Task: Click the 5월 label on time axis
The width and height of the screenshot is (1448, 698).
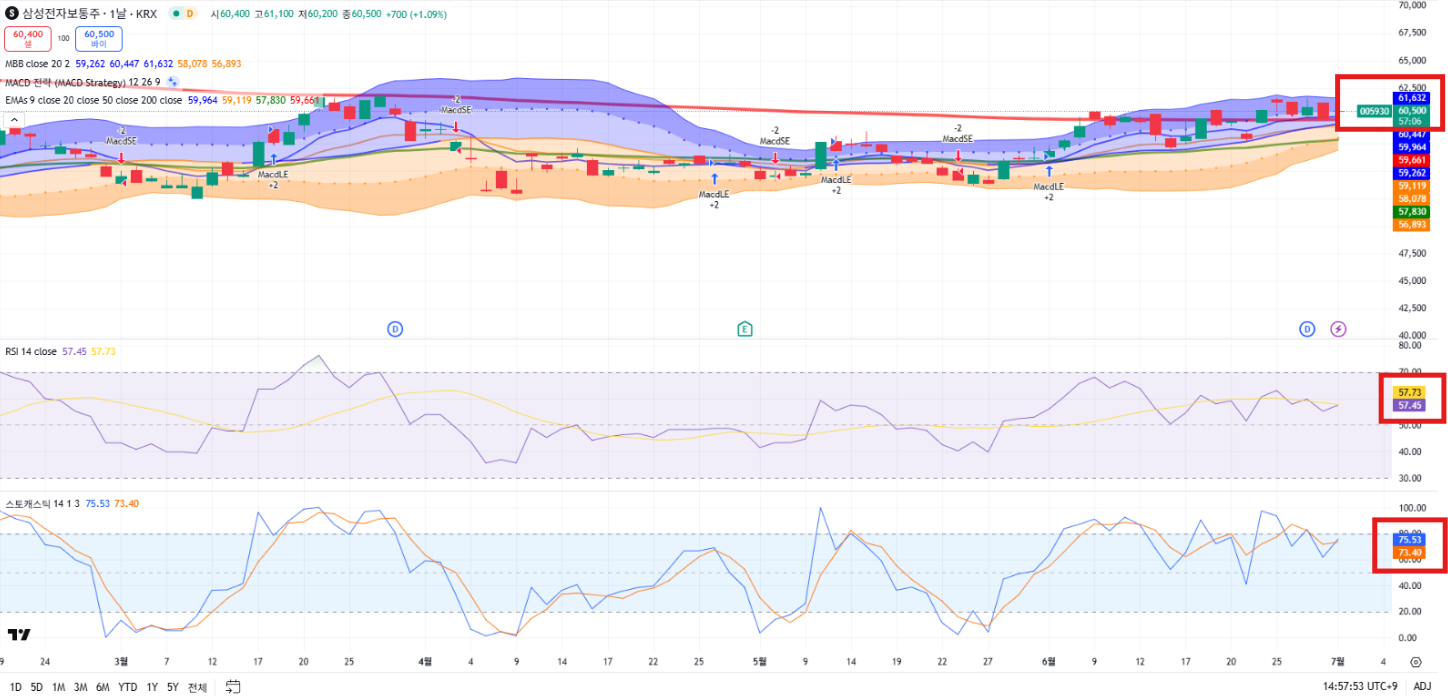Action: pos(759,661)
